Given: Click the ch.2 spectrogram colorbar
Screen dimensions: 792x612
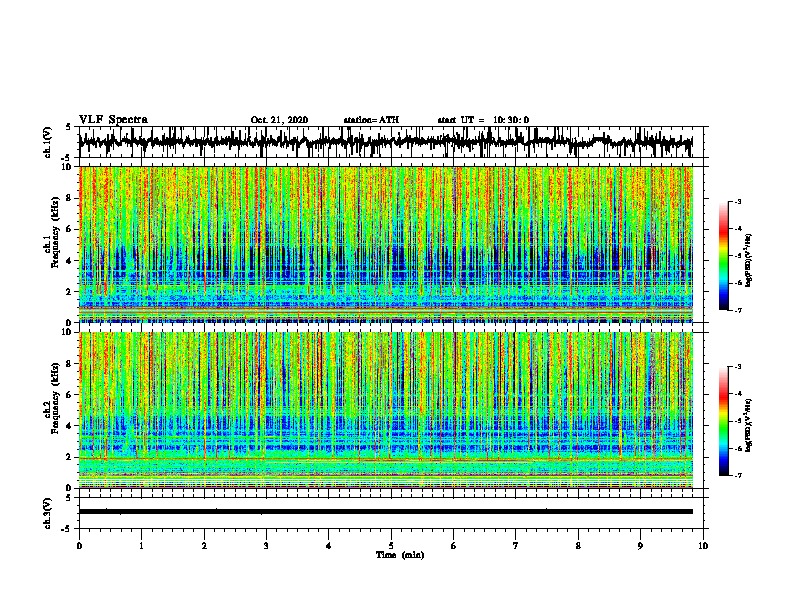Looking at the screenshot, I should point(724,421).
